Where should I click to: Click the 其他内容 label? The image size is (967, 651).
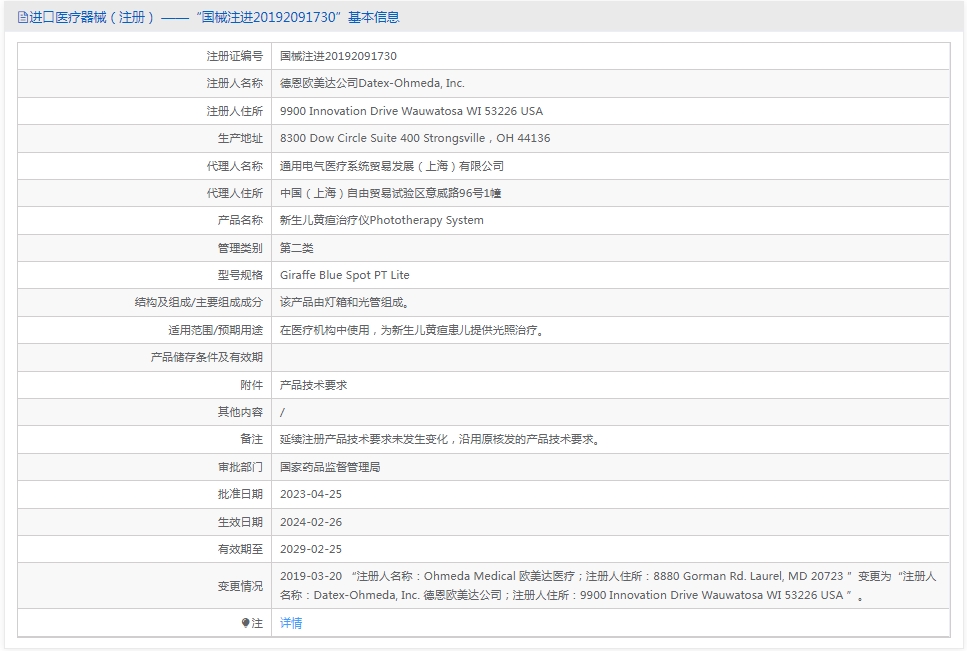pos(240,412)
